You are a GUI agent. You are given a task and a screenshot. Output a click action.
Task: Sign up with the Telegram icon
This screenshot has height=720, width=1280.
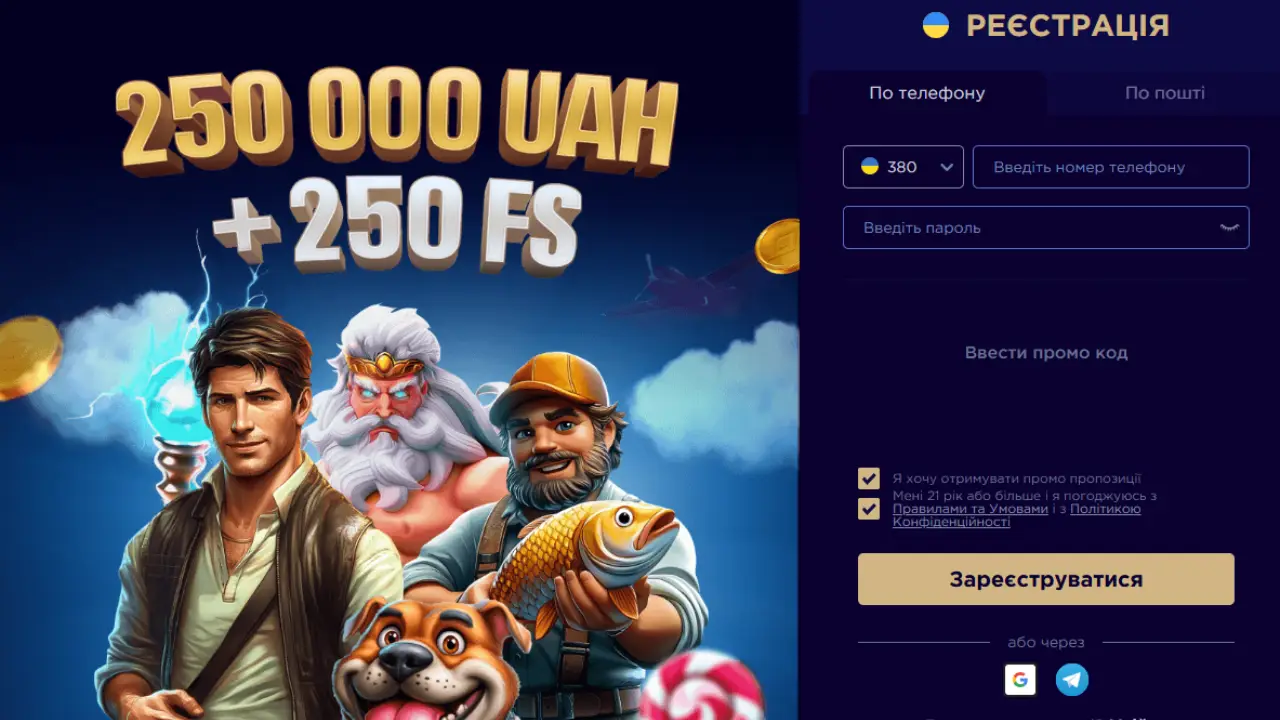1072,680
